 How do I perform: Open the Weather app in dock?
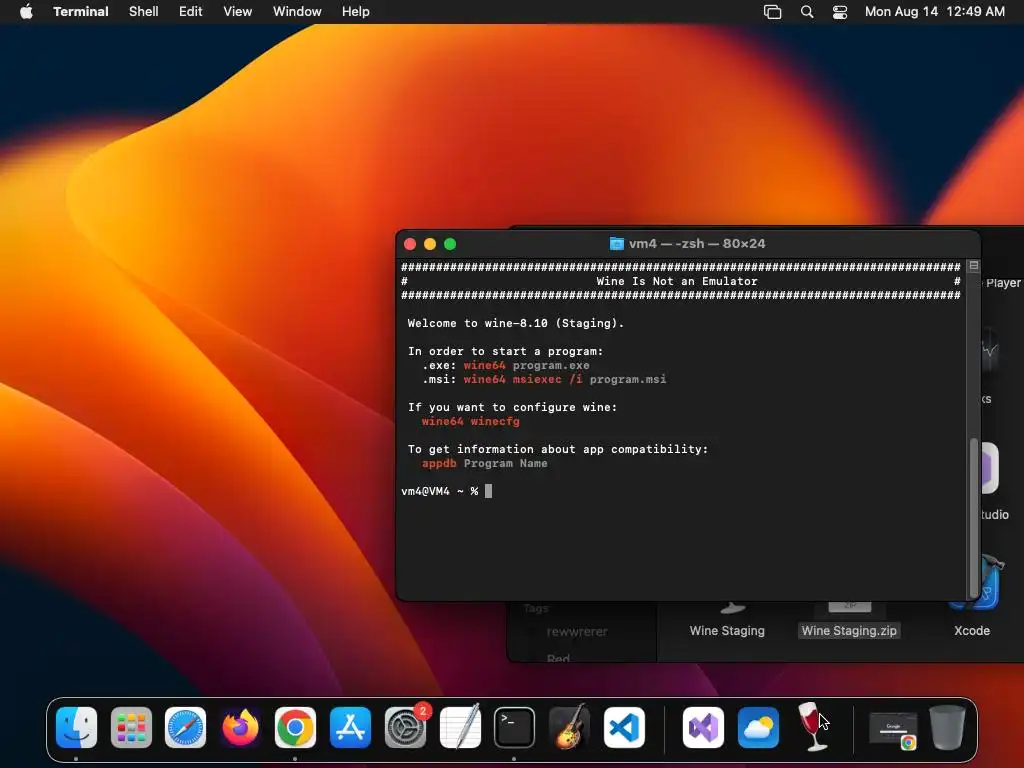tap(758, 727)
